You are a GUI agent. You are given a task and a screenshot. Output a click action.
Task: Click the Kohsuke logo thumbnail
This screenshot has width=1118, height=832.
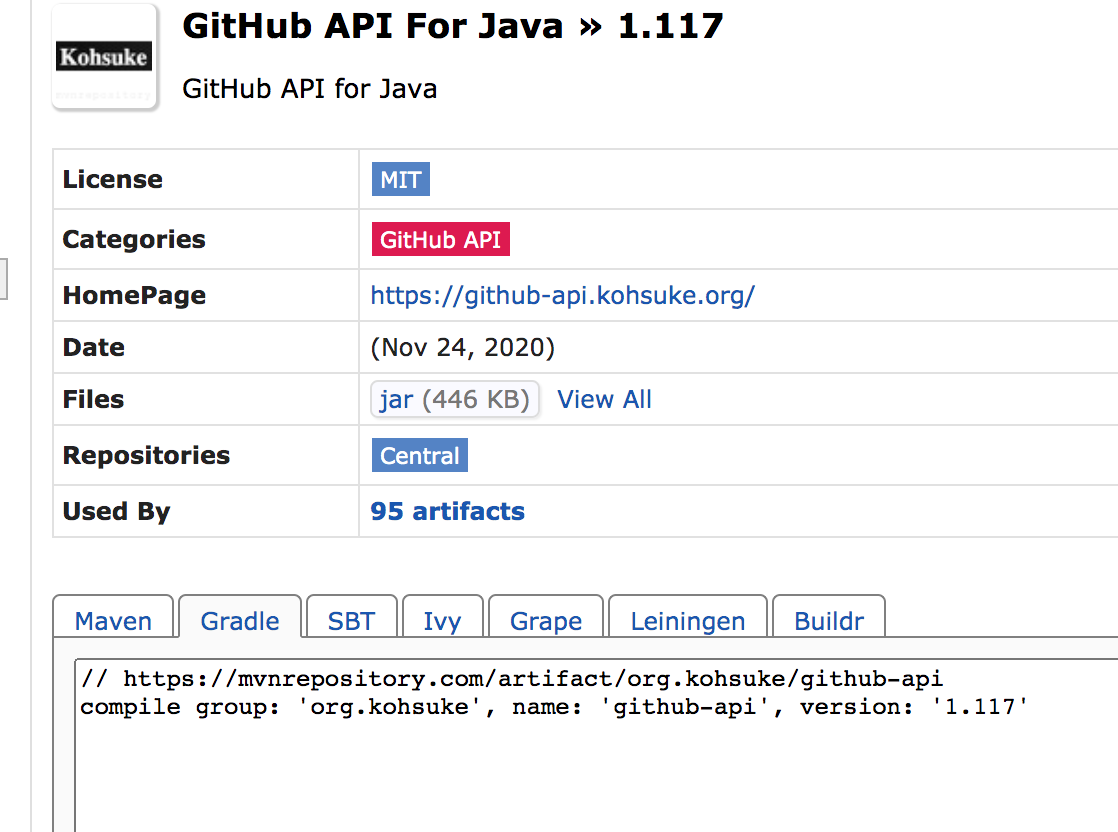pyautogui.click(x=104, y=57)
